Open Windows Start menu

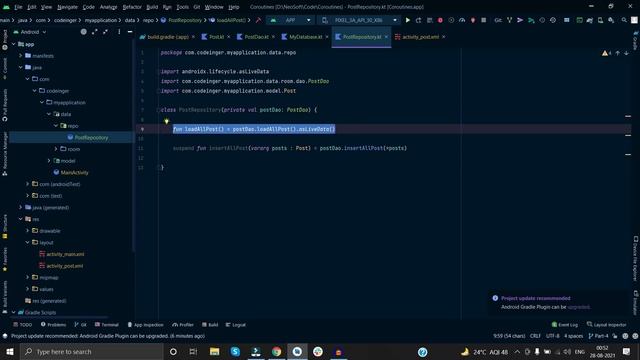tap(10, 351)
